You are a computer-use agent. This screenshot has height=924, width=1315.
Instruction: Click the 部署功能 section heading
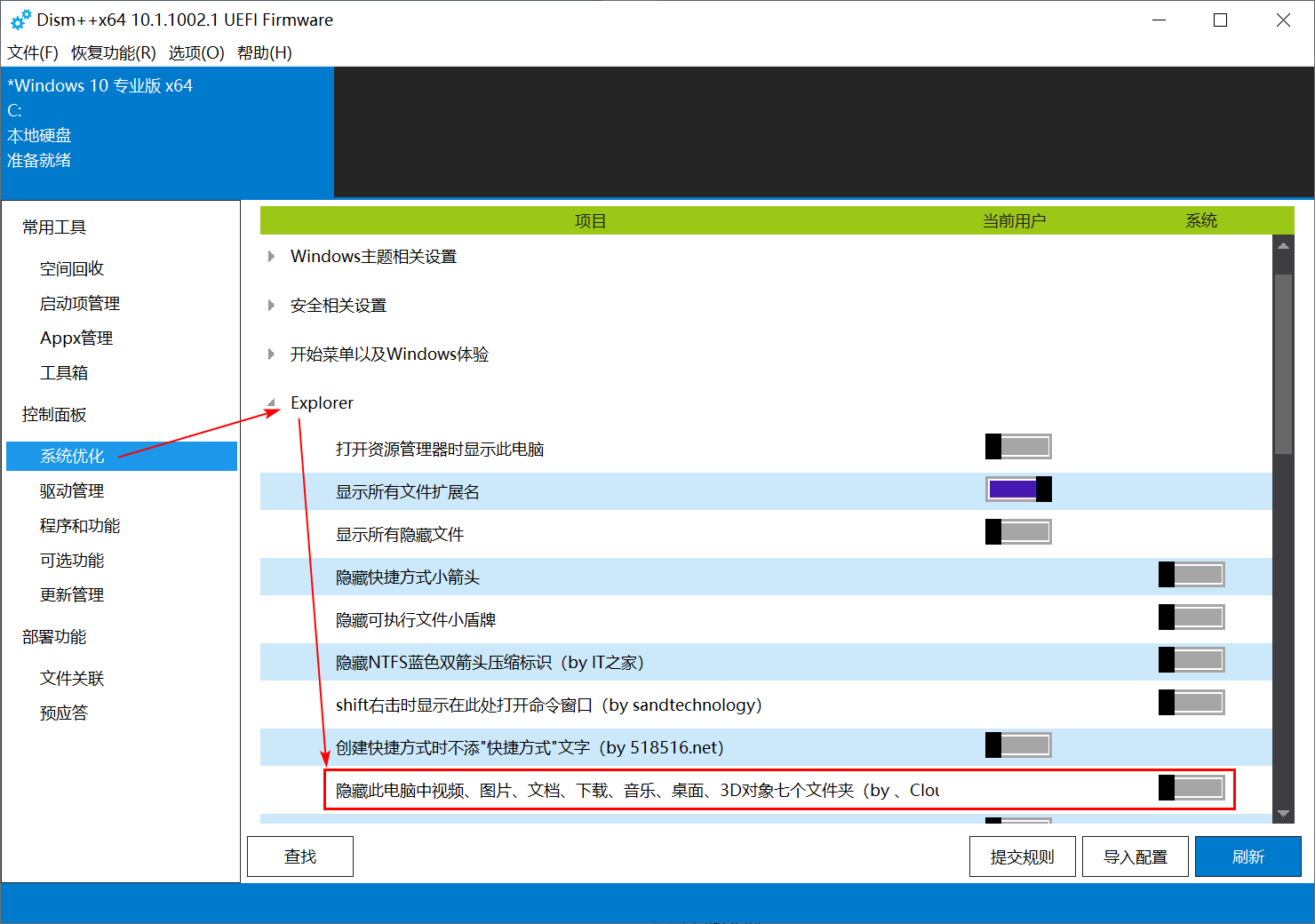click(x=54, y=636)
